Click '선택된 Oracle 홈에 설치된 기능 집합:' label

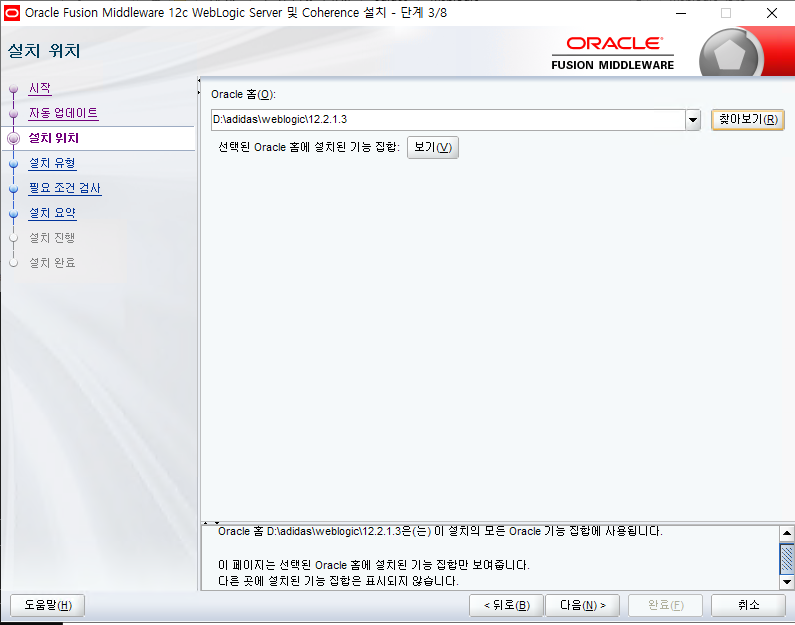(309, 148)
